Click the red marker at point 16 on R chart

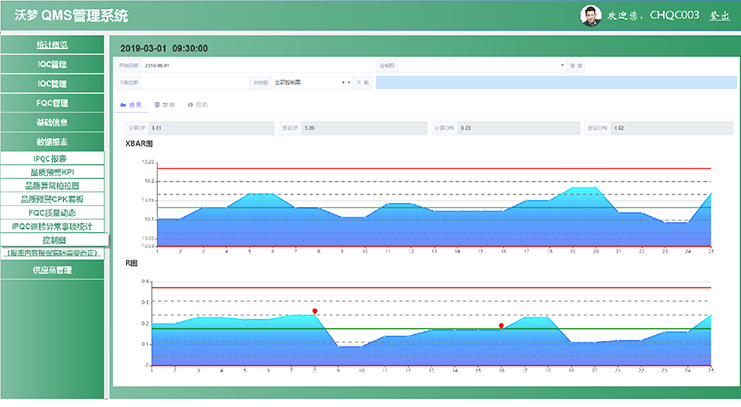[502, 325]
